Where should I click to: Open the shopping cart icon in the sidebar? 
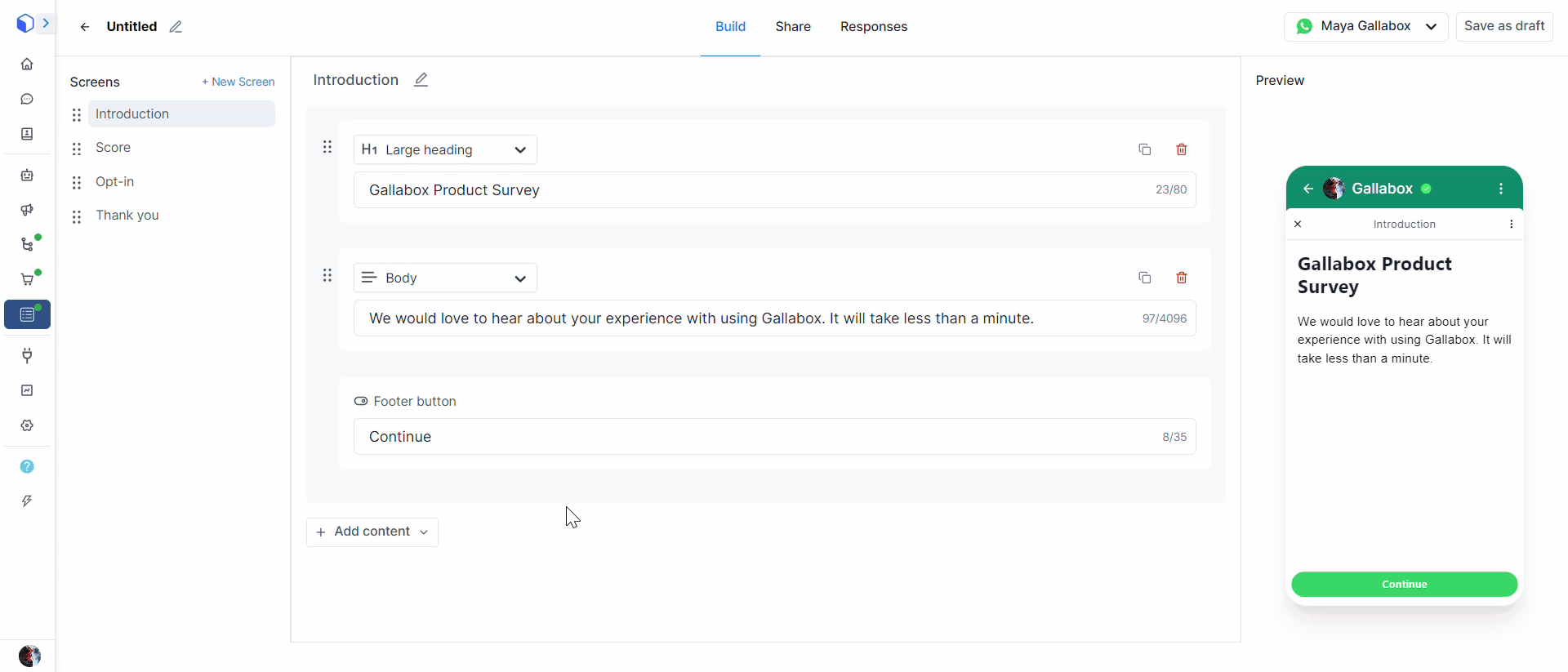click(x=27, y=279)
